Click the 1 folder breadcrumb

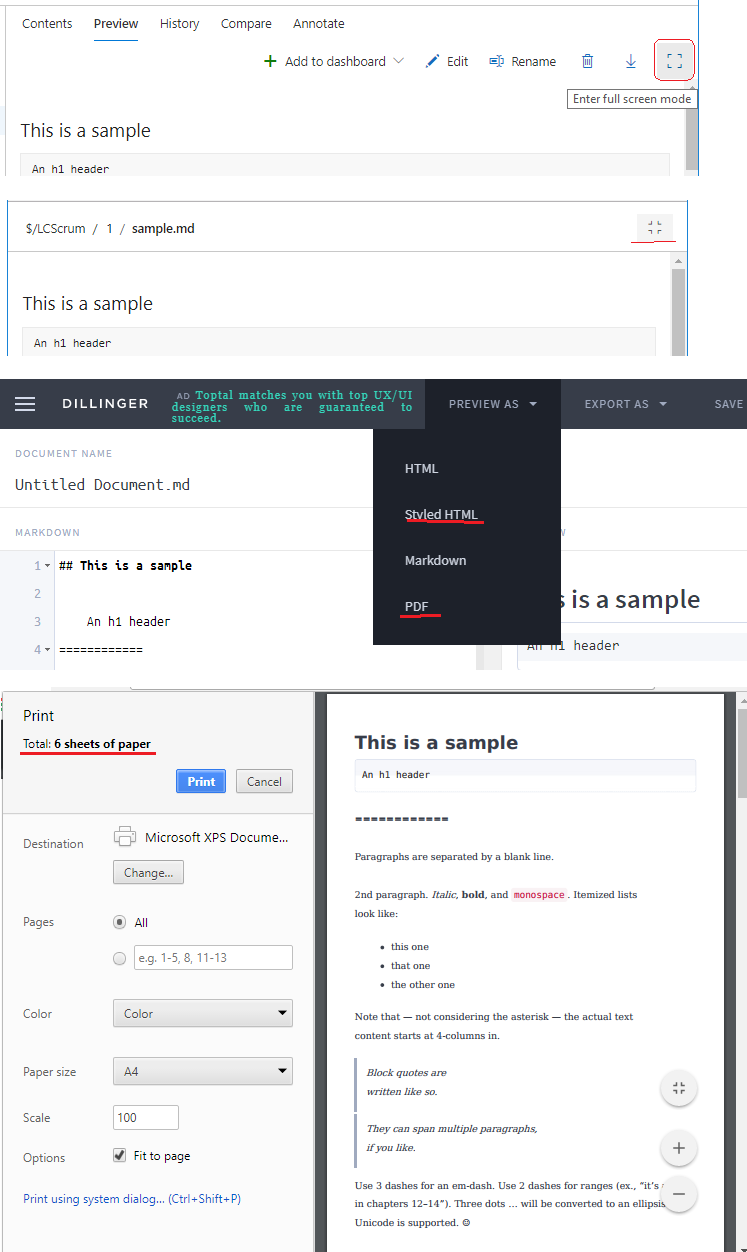click(x=110, y=228)
